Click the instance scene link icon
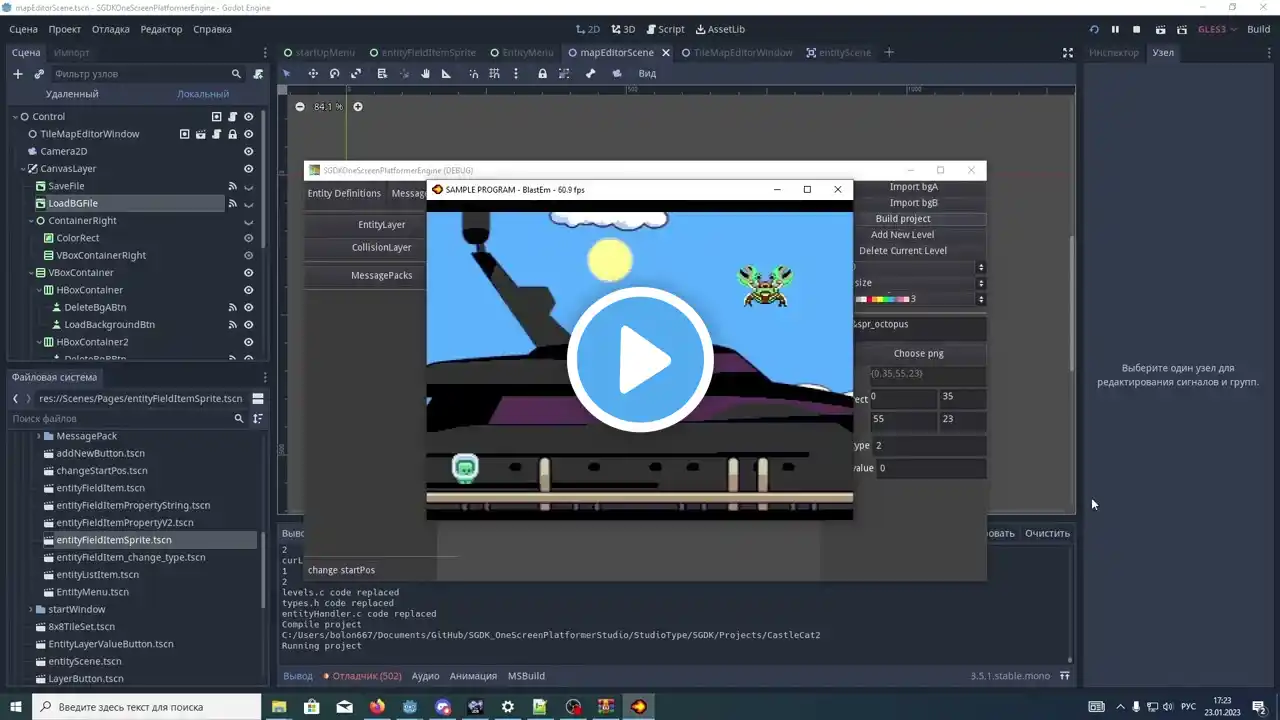1280x720 pixels. click(x=39, y=74)
